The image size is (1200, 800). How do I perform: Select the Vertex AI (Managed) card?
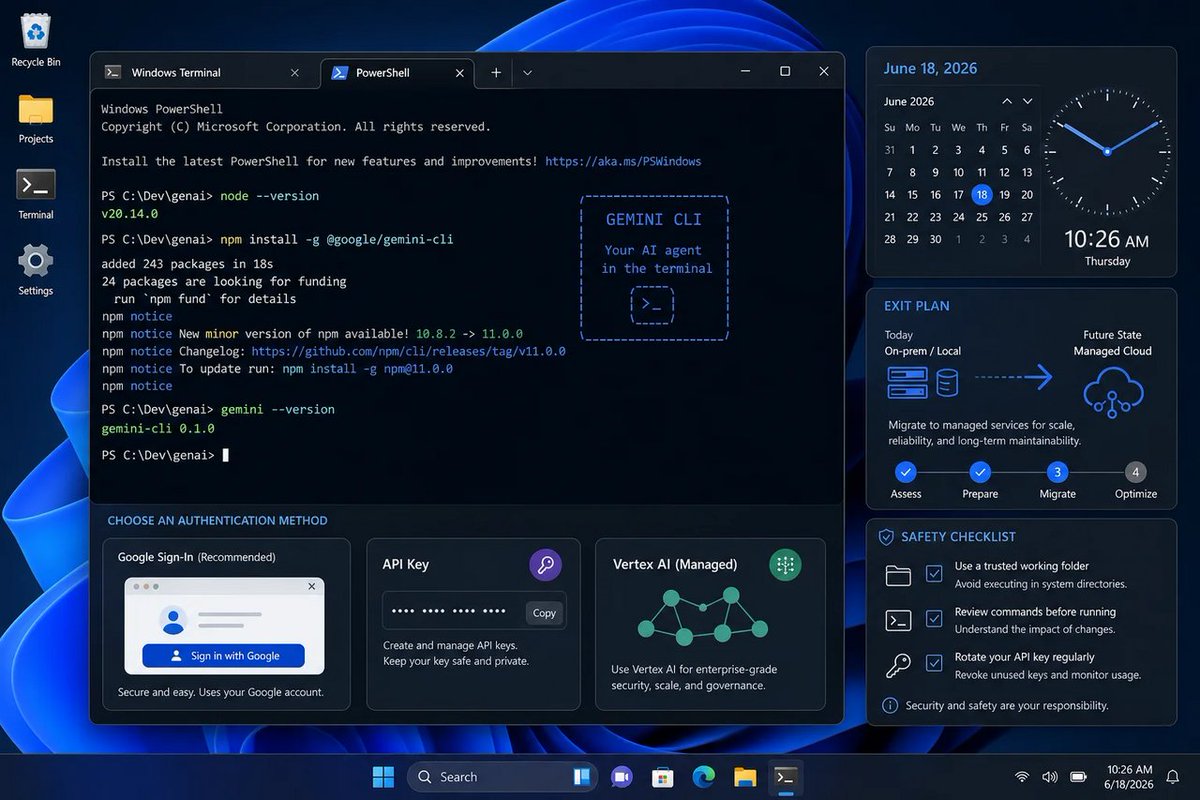pos(710,624)
